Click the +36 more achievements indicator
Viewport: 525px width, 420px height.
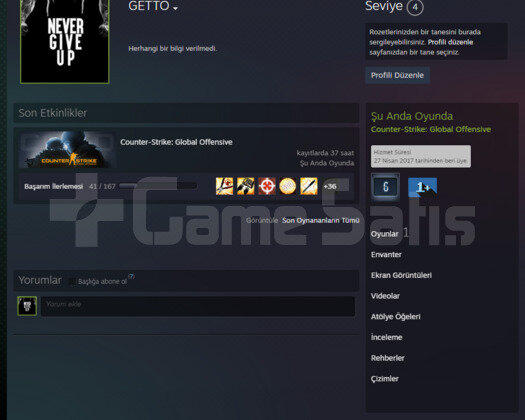(330, 186)
